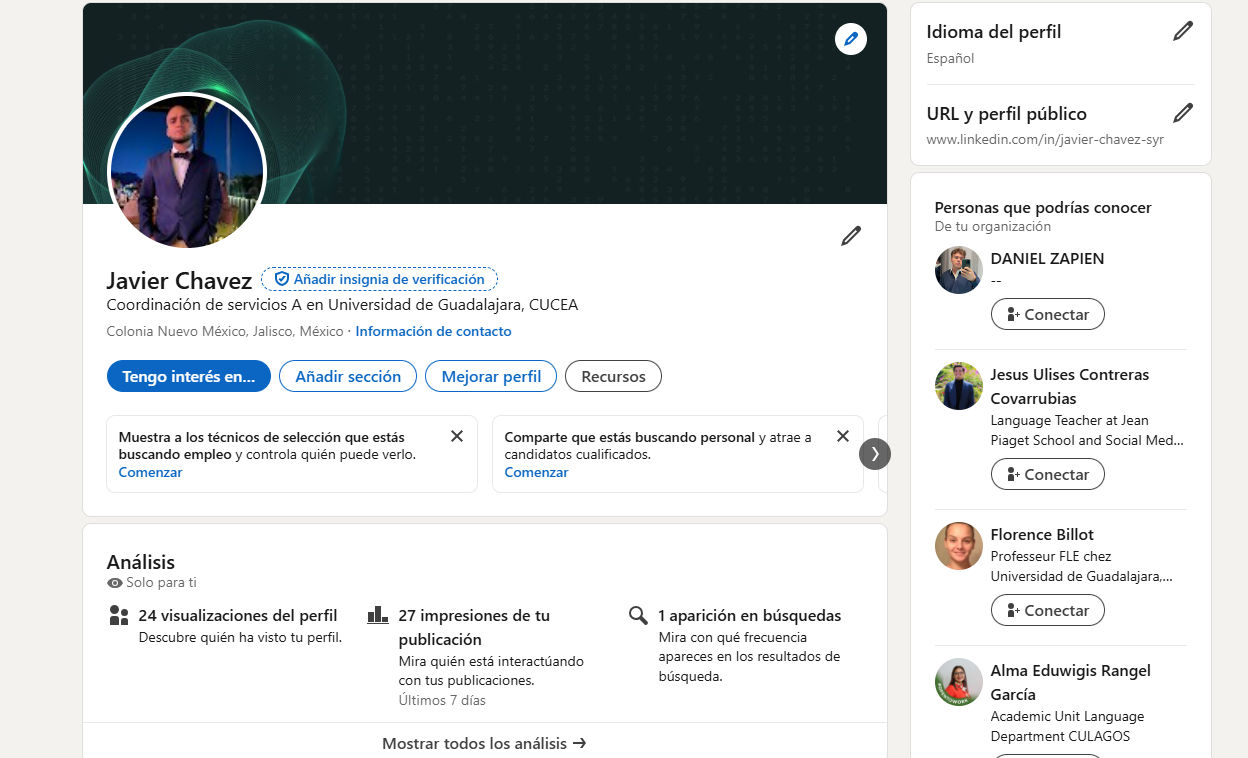Open Florence Billot's profile photo

tap(959, 546)
